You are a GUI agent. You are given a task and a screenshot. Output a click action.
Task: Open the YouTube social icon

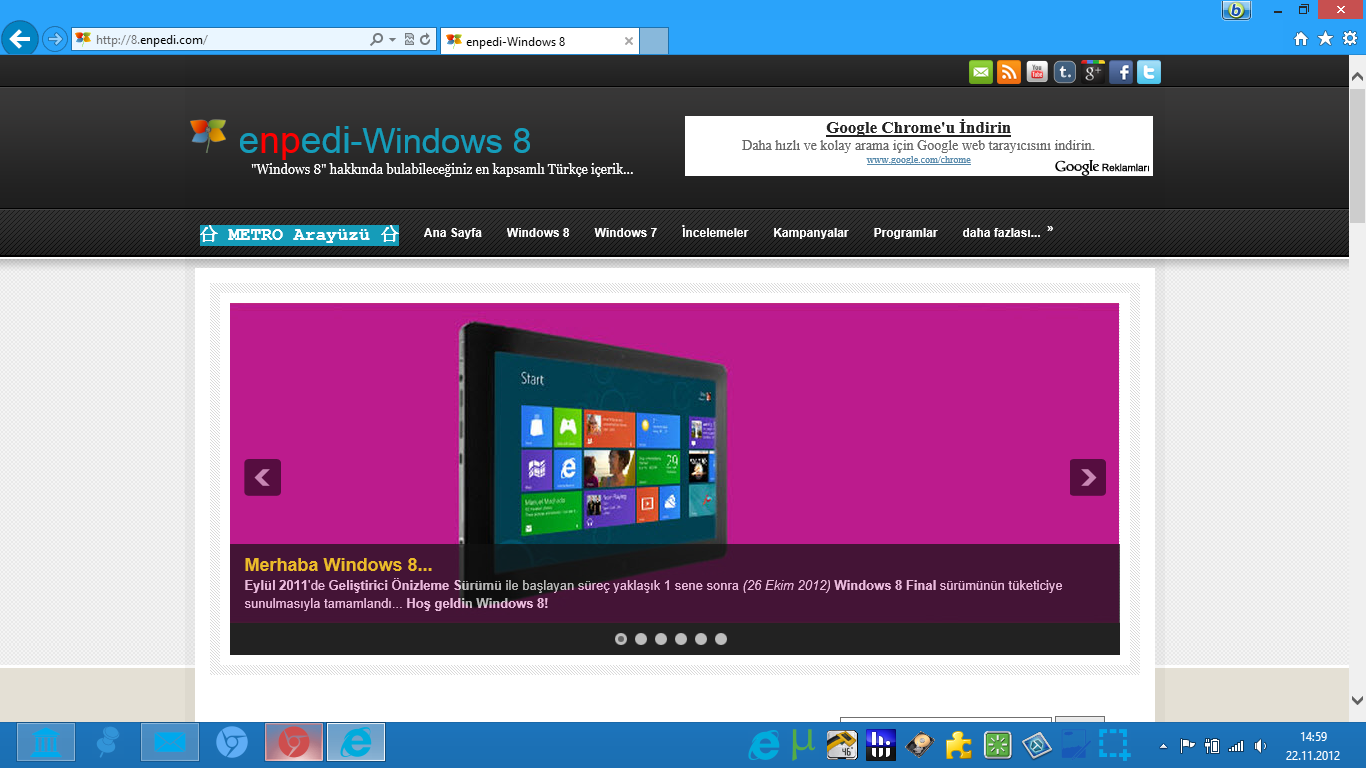(1037, 72)
